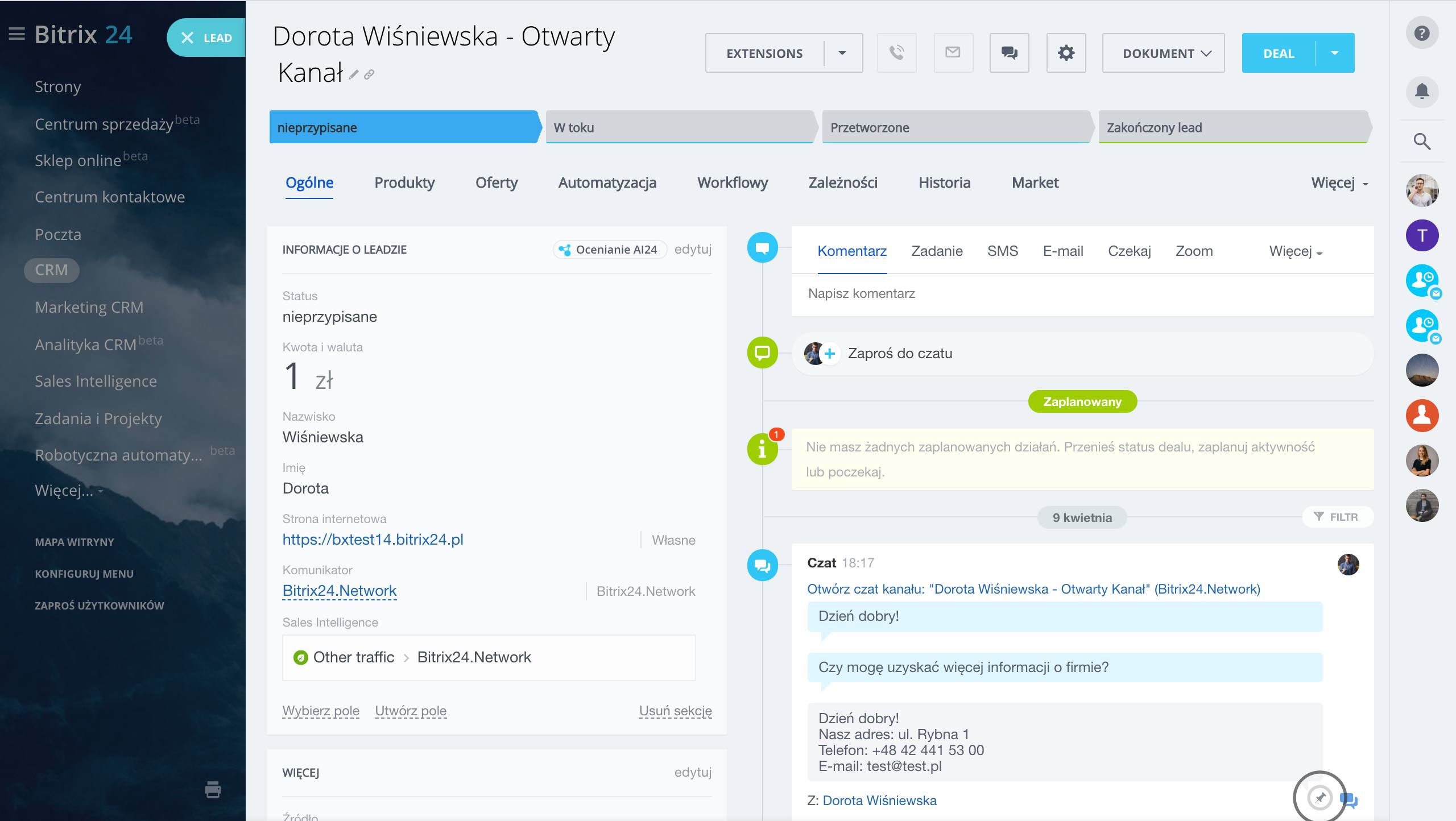Click the pencil icon to edit title
The height and width of the screenshot is (821, 1456).
click(354, 74)
